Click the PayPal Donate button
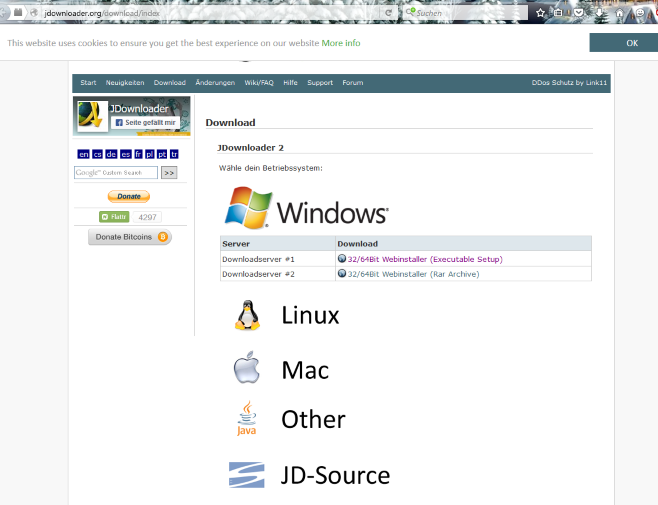The height and width of the screenshot is (505, 658). [129, 196]
